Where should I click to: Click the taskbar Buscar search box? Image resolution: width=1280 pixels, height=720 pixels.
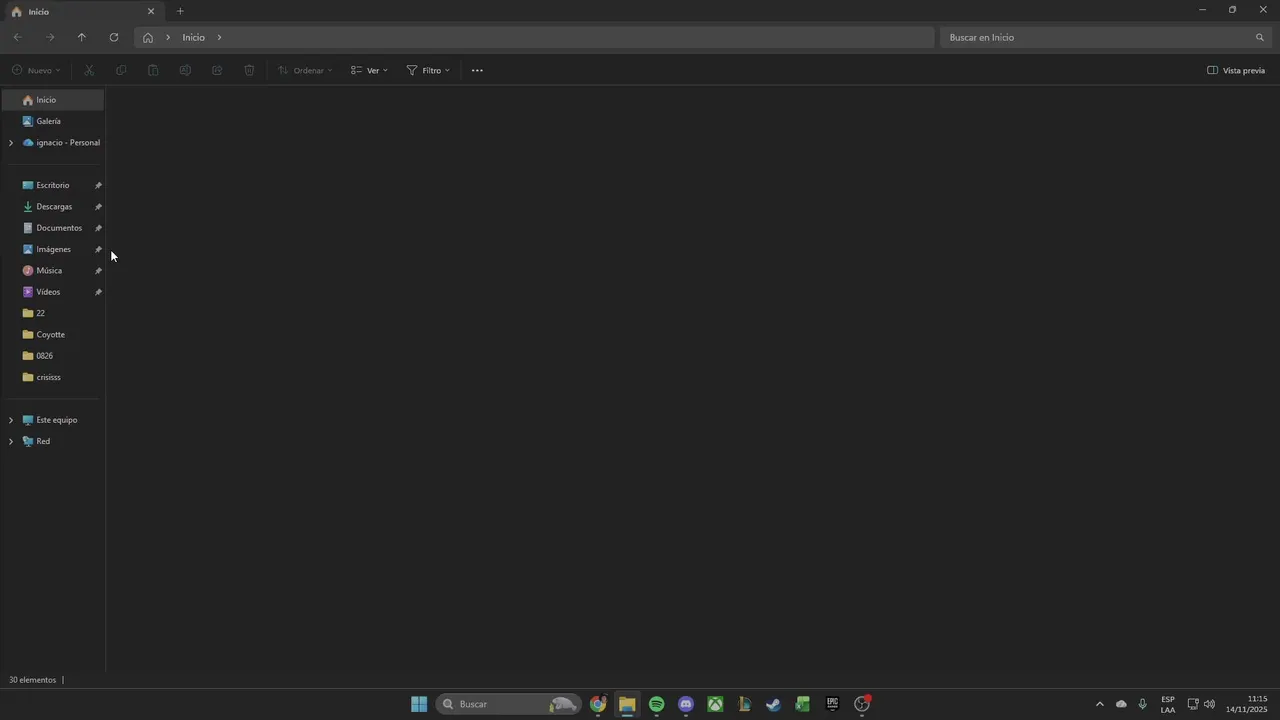tap(508, 704)
